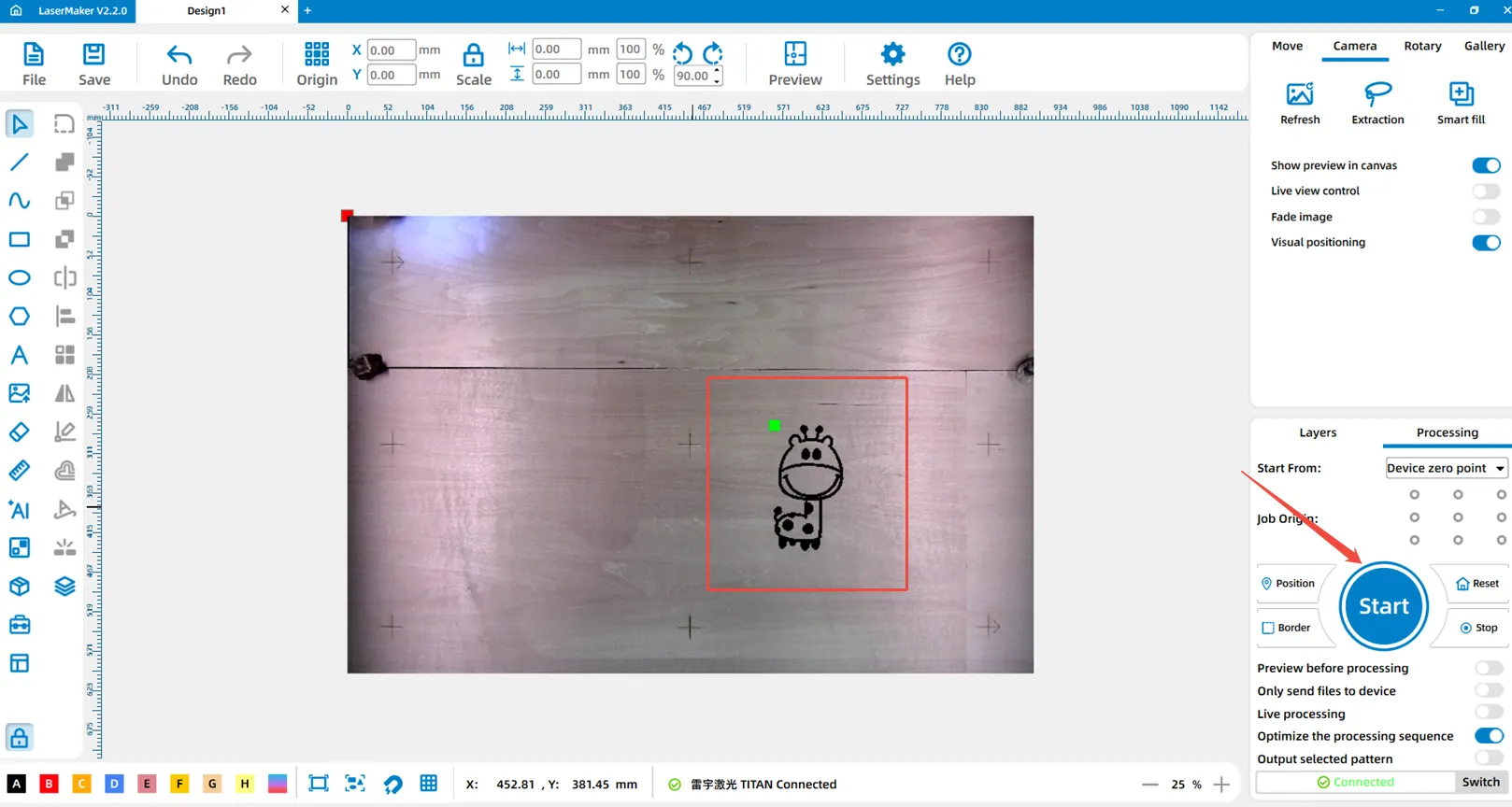Click the X position input field

pos(391,50)
